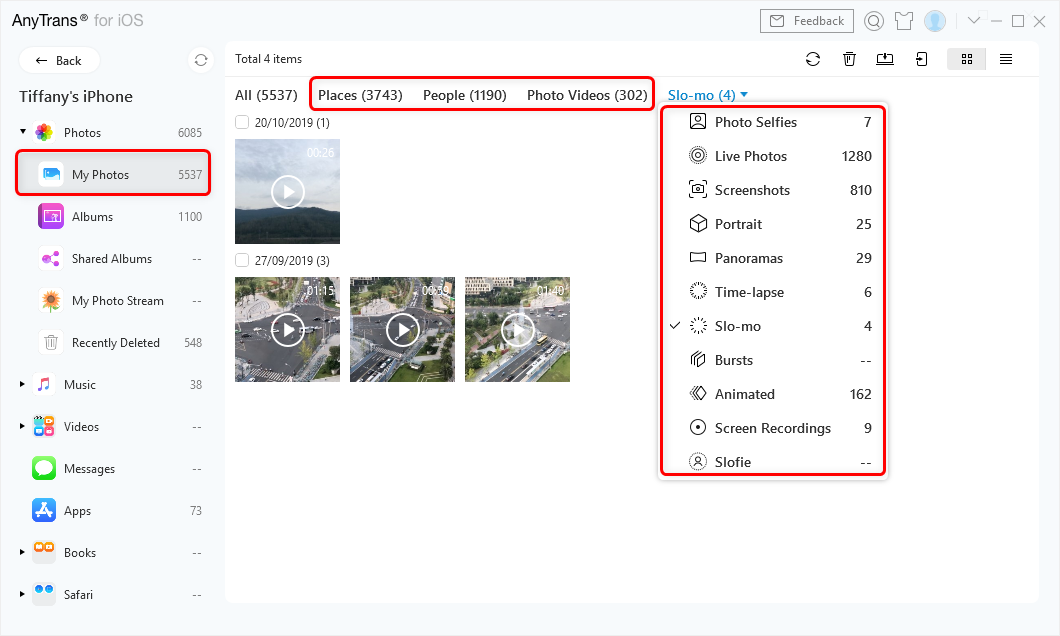Viewport: 1060px width, 636px height.
Task: Open the Slo-mo filter dropdown
Action: (708, 95)
